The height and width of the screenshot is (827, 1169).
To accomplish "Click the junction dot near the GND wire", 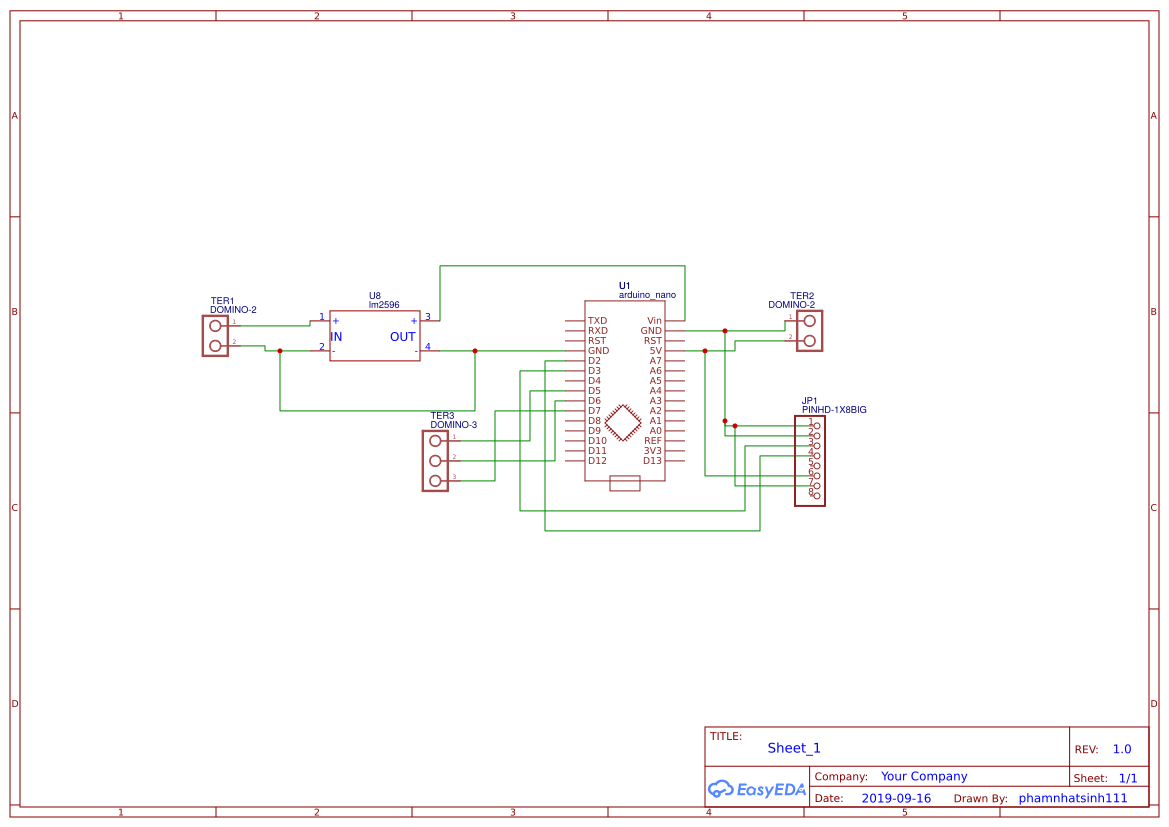I will click(725, 330).
